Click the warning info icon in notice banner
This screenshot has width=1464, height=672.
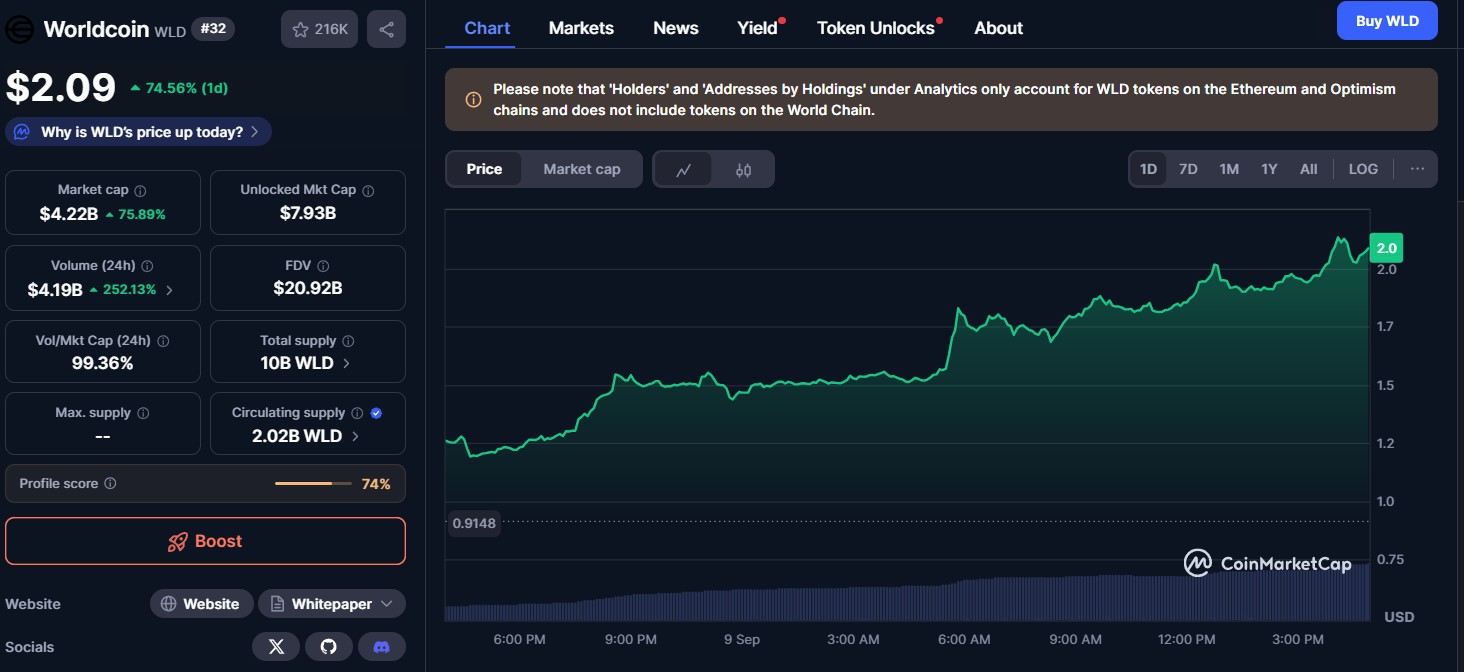(x=473, y=99)
